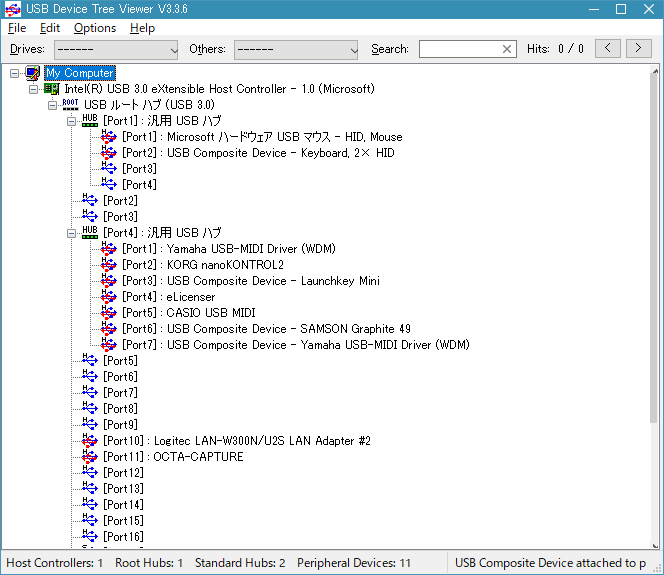This screenshot has width=664, height=575.
Task: Open the Drives dropdown
Action: (x=116, y=50)
